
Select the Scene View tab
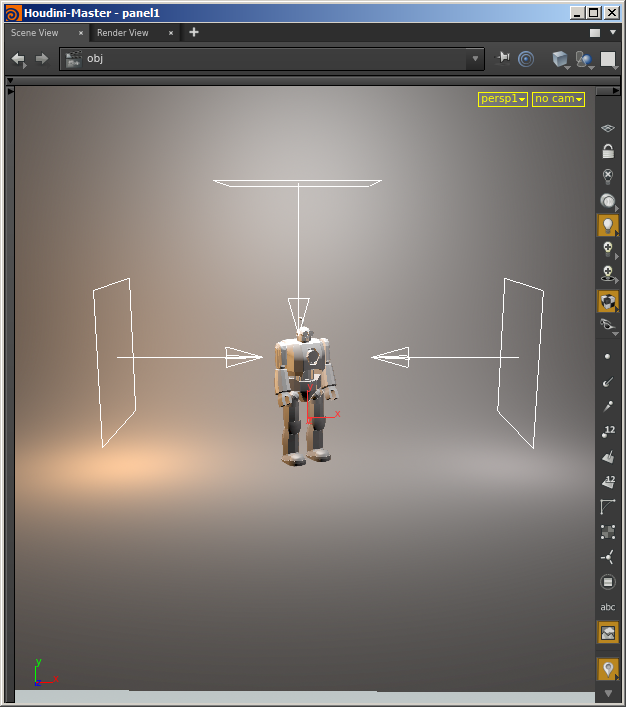tap(35, 33)
